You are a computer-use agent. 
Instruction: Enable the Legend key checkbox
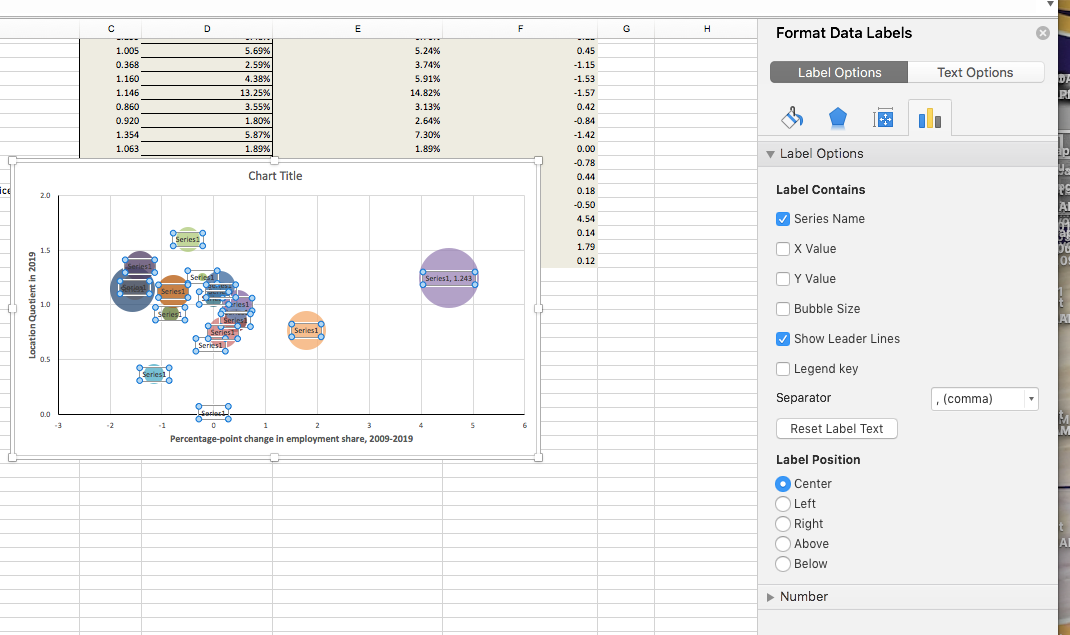(782, 368)
